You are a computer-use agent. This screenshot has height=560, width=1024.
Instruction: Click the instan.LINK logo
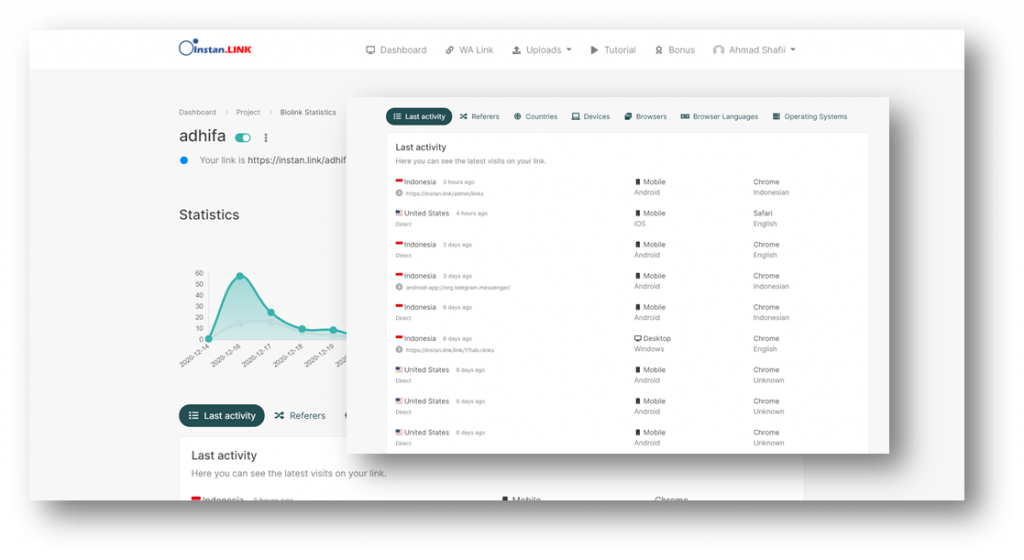coord(215,48)
